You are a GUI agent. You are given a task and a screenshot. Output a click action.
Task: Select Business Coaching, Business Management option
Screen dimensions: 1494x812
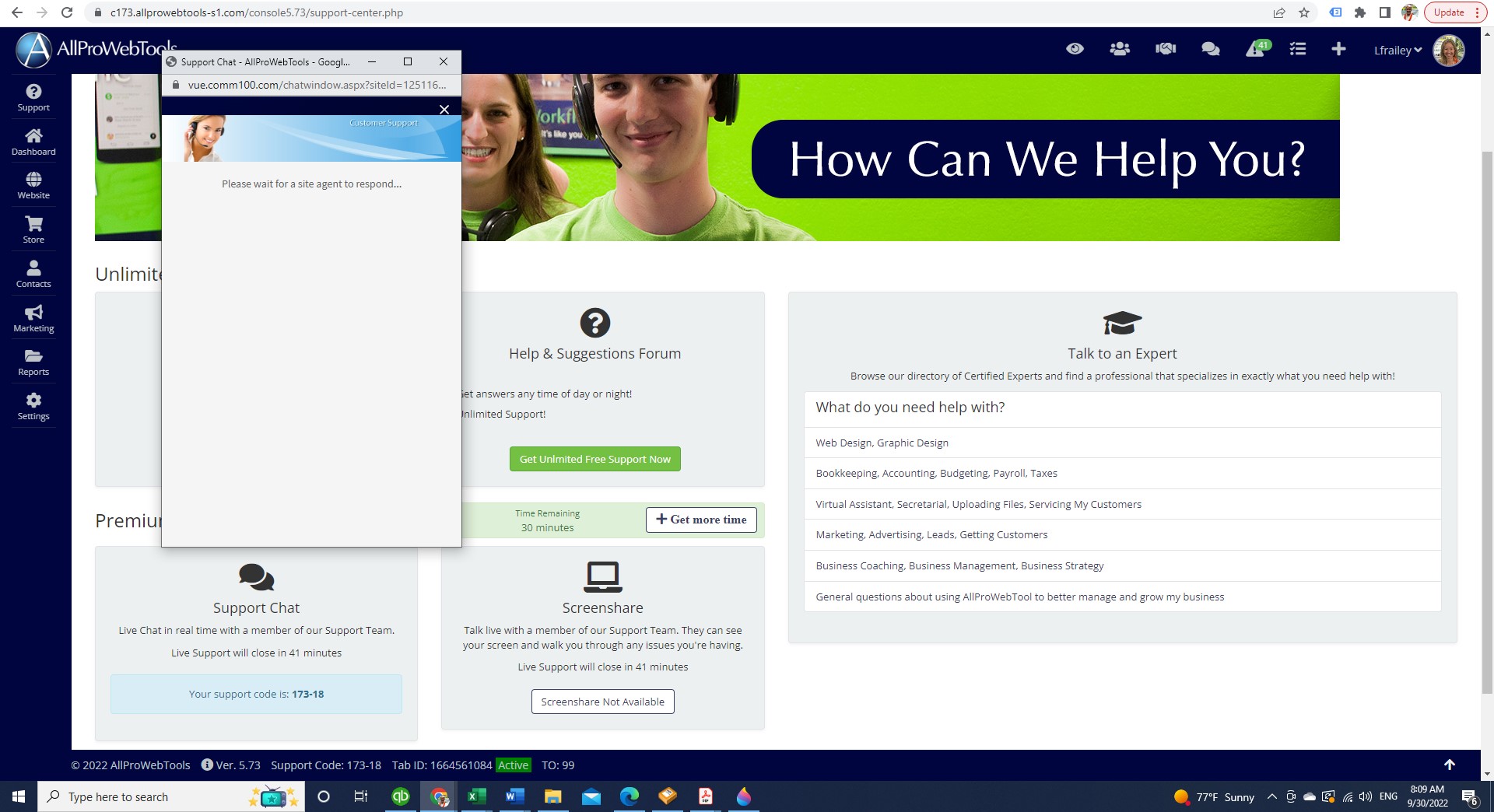point(1122,565)
